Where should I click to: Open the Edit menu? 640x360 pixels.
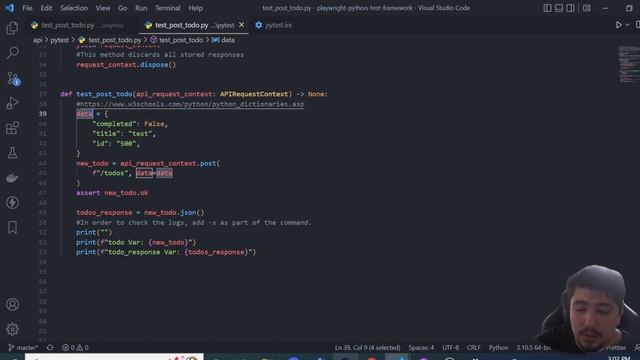point(46,8)
